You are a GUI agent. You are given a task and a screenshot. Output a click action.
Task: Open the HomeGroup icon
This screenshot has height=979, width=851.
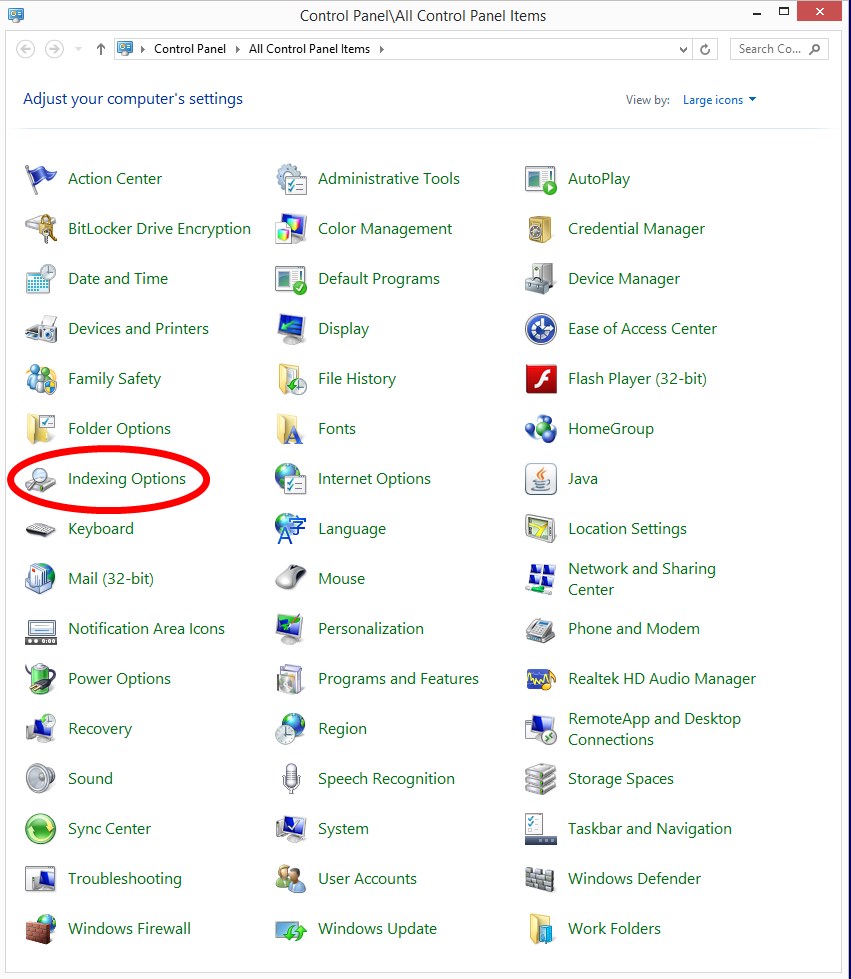pyautogui.click(x=541, y=429)
